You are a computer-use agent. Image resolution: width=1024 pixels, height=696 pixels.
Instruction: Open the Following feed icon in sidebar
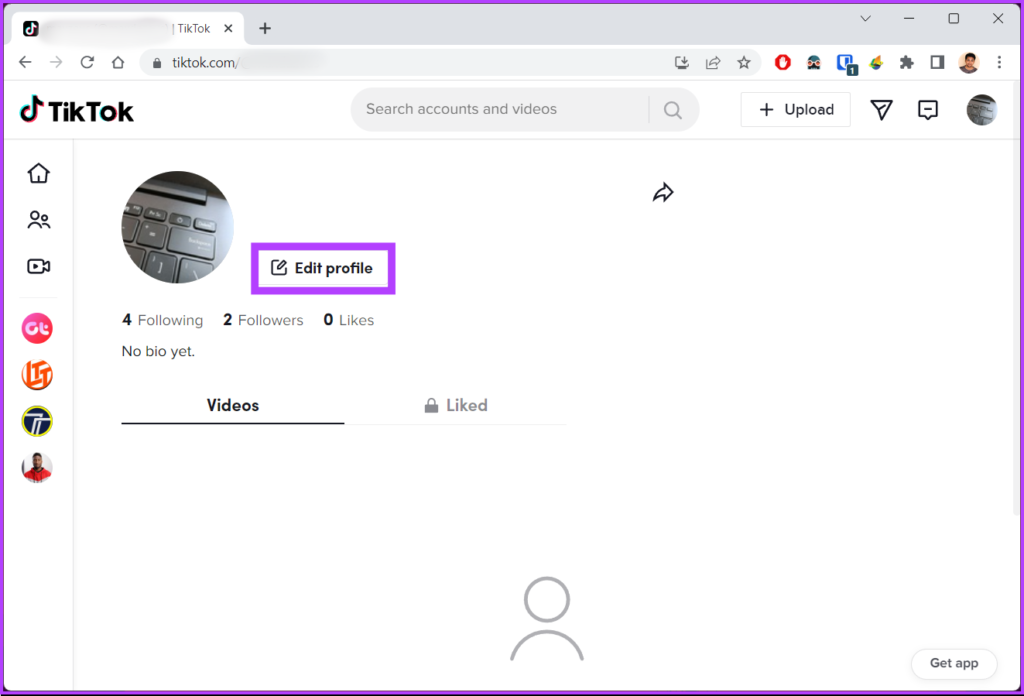[x=39, y=220]
